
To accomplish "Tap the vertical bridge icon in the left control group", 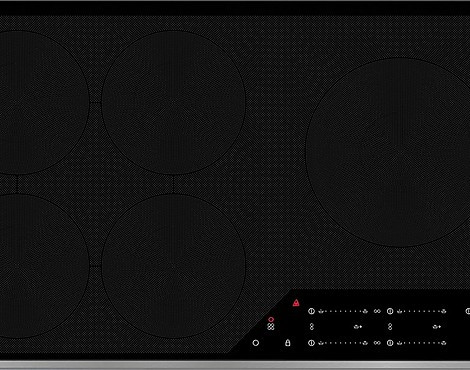I will (312, 327).
